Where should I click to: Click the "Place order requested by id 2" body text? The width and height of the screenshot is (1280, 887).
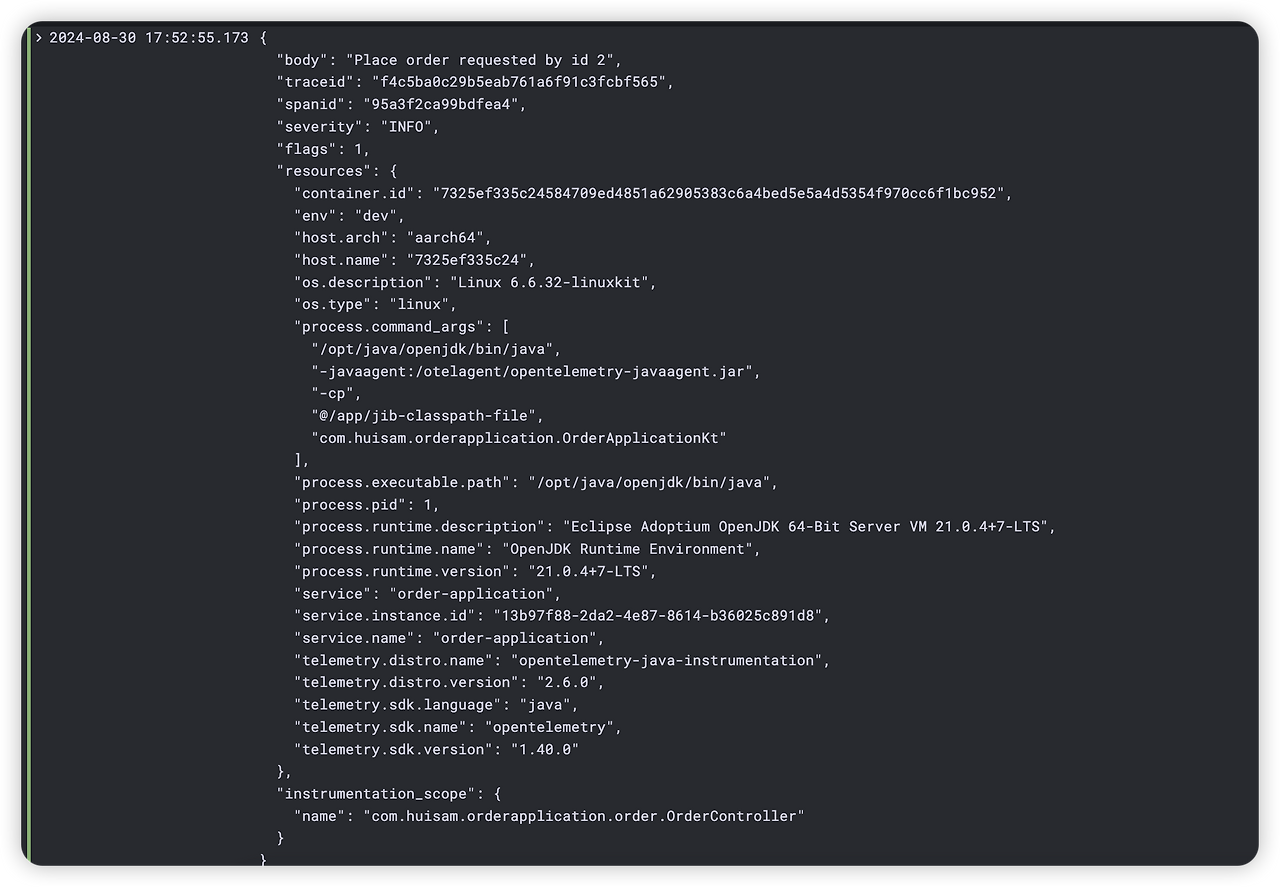tap(480, 60)
